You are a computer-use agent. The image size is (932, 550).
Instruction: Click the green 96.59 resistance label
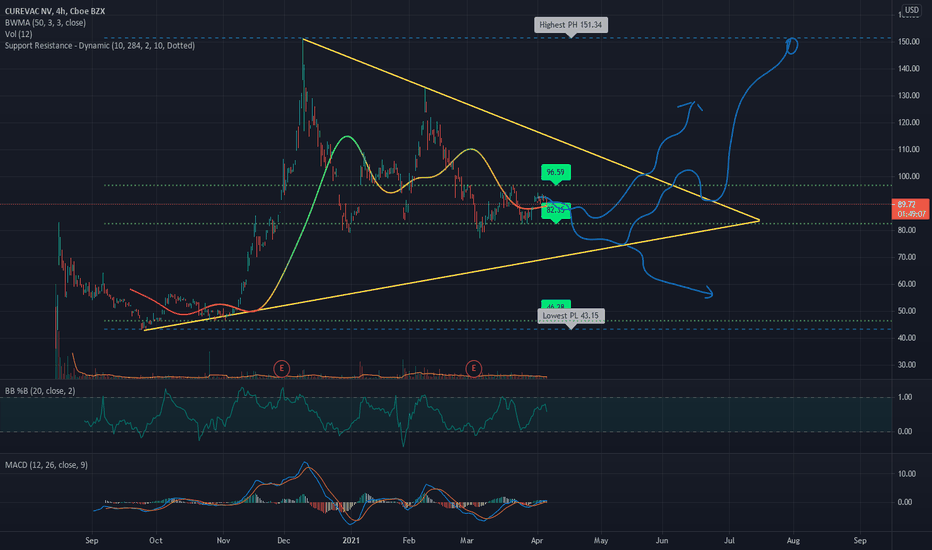click(x=556, y=172)
